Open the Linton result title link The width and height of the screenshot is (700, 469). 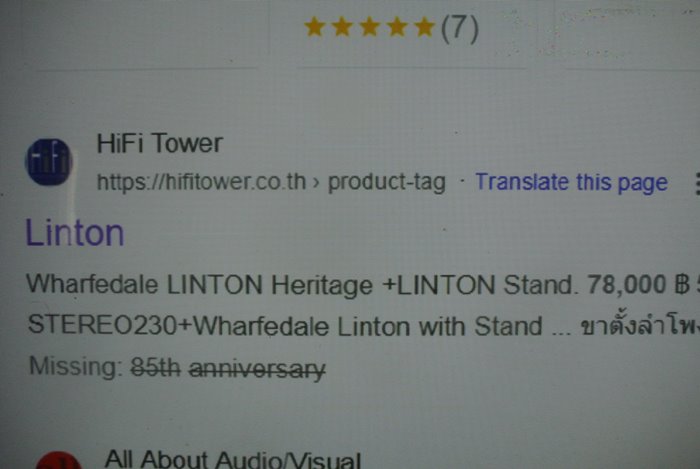click(x=75, y=233)
